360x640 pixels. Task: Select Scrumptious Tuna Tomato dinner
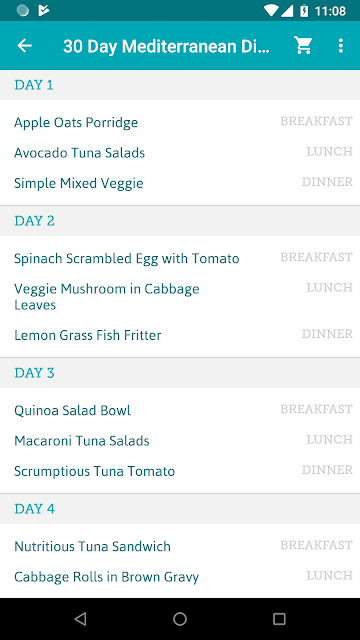[180, 471]
